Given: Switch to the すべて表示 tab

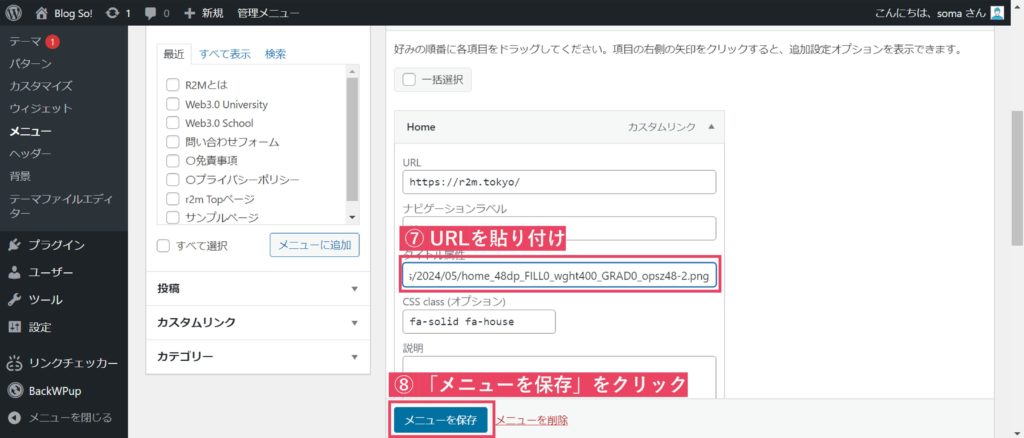Looking at the screenshot, I should 224,54.
